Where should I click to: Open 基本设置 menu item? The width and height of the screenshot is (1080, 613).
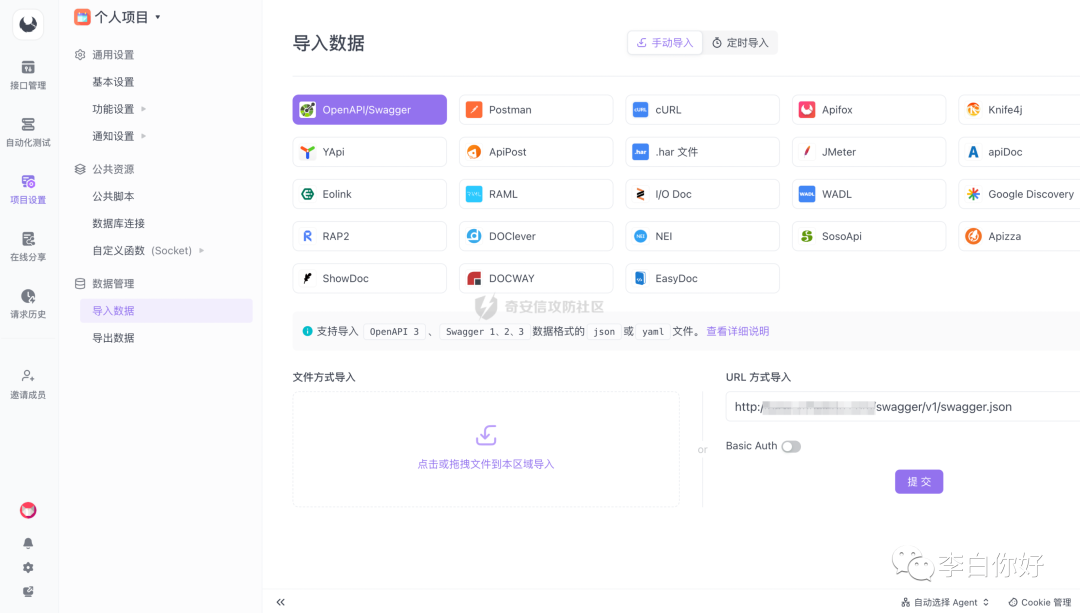114,82
